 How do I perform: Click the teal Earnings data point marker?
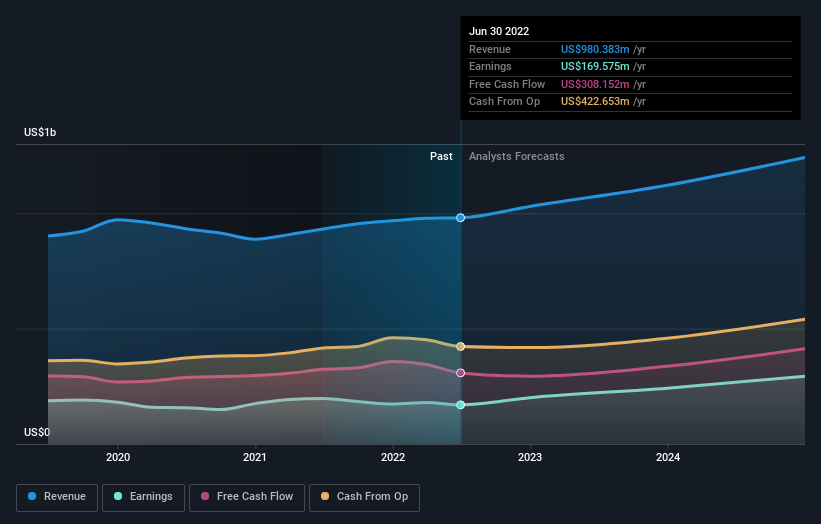click(x=460, y=405)
